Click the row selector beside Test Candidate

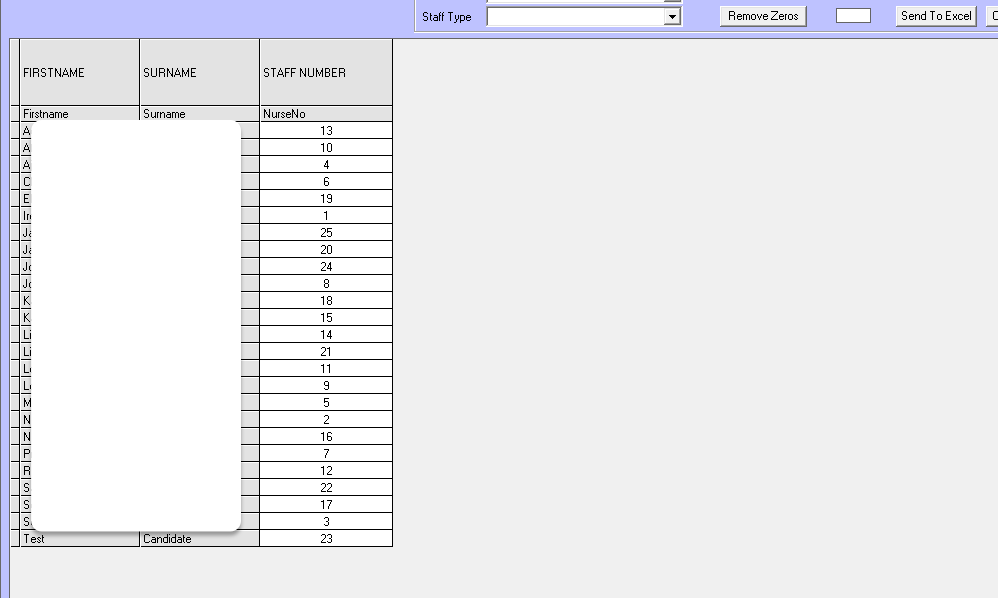click(x=15, y=539)
